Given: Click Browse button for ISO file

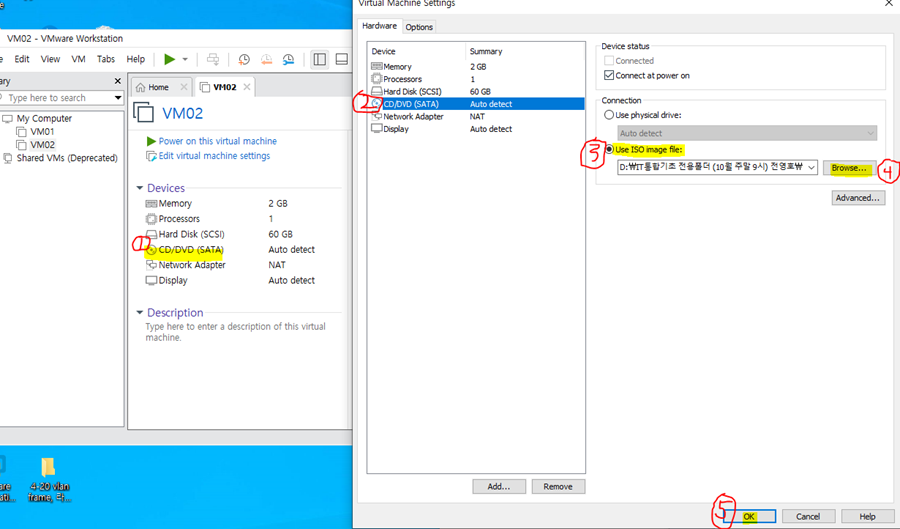Looking at the screenshot, I should tap(849, 168).
